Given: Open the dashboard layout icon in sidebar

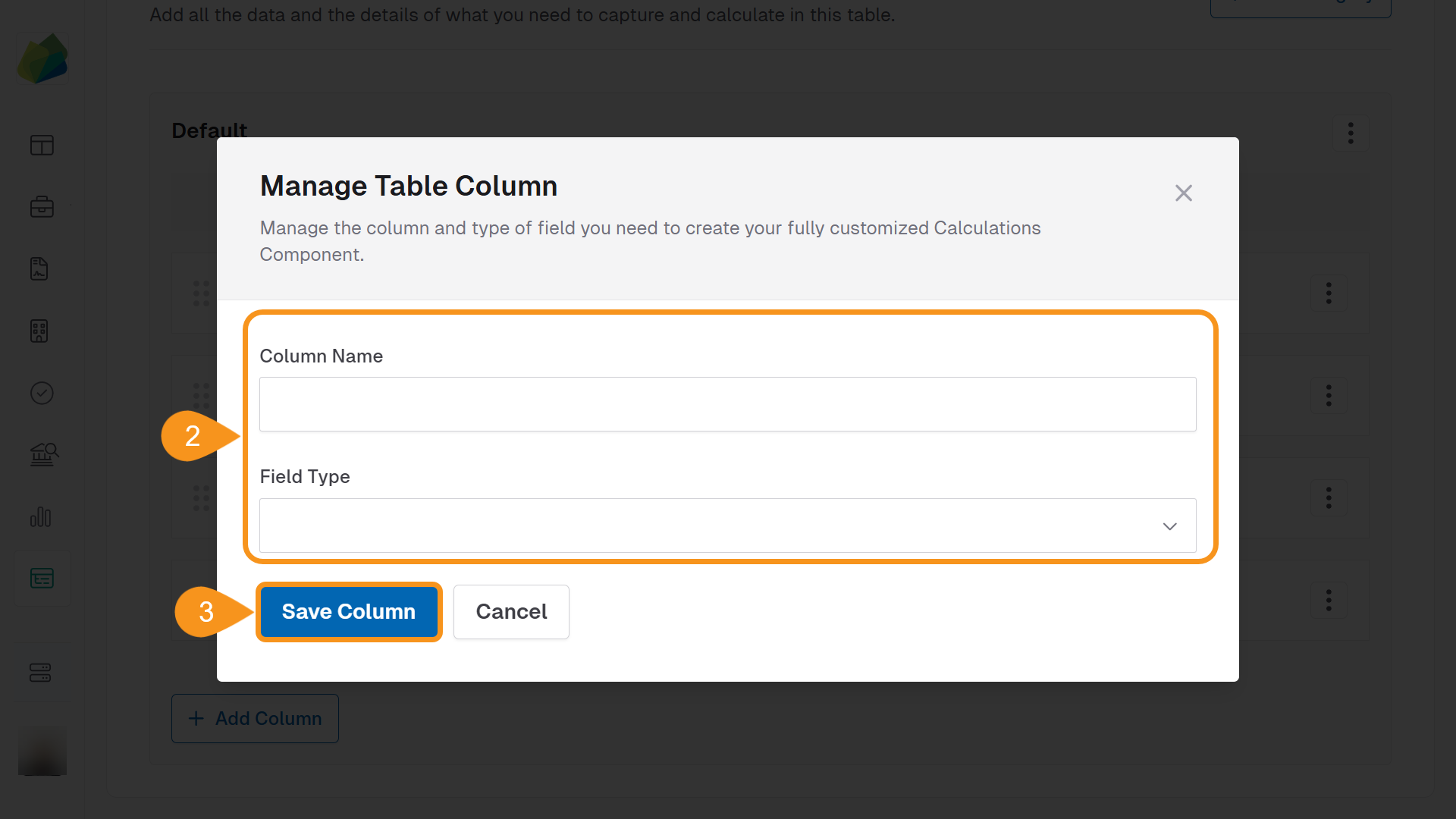Looking at the screenshot, I should point(42,145).
